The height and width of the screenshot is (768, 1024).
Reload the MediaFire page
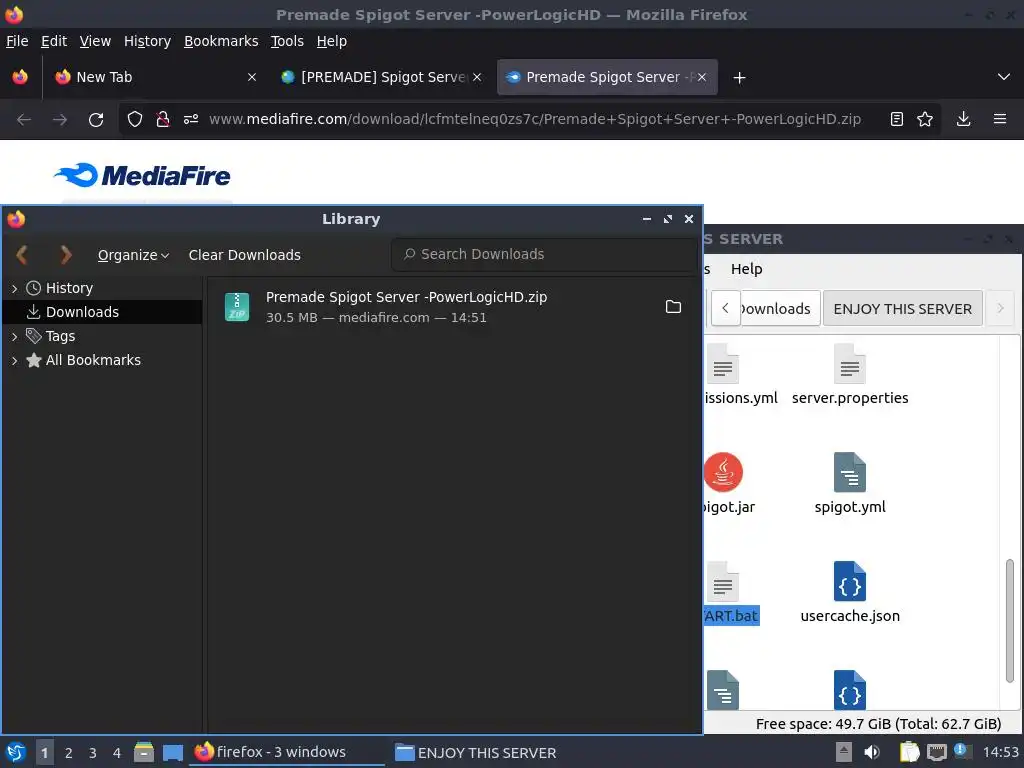[96, 120]
